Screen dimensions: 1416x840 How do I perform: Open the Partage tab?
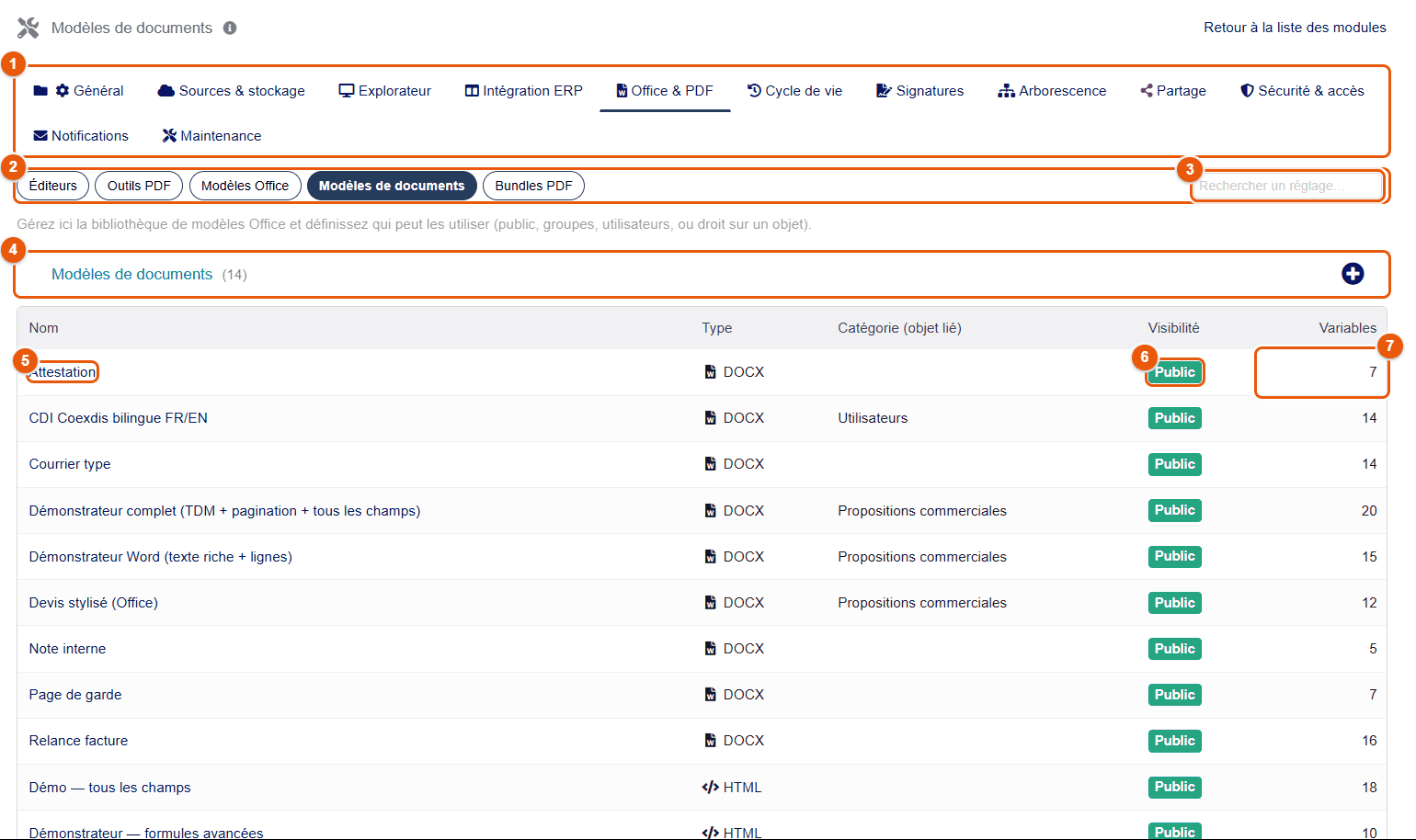click(1173, 91)
